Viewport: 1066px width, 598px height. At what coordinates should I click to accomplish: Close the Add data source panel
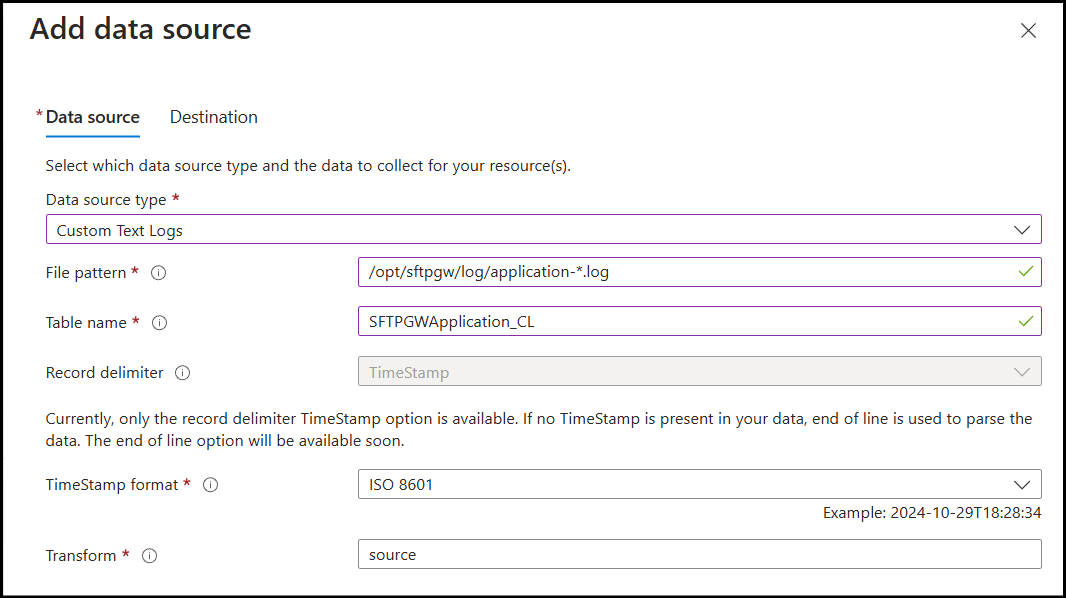point(1028,31)
